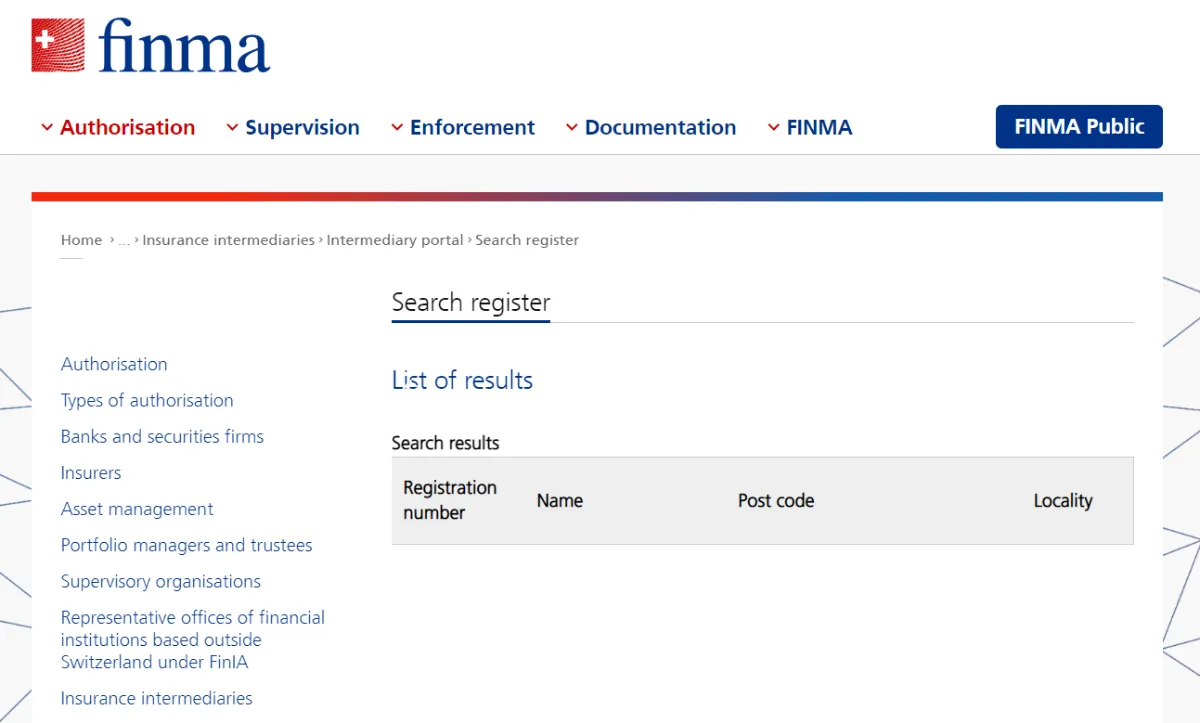The image size is (1200, 723).
Task: Open Insurance intermediaries sidebar link
Action: (157, 698)
